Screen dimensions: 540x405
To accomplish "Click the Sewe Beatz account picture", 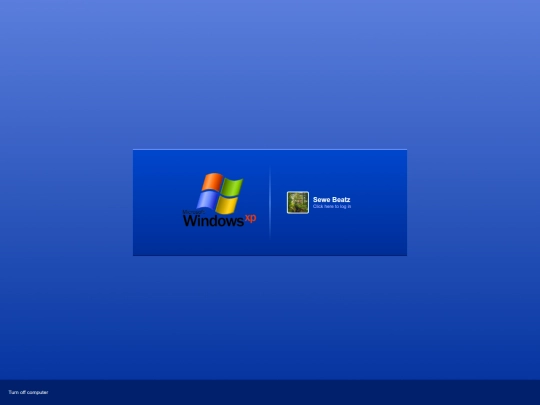I will point(298,202).
